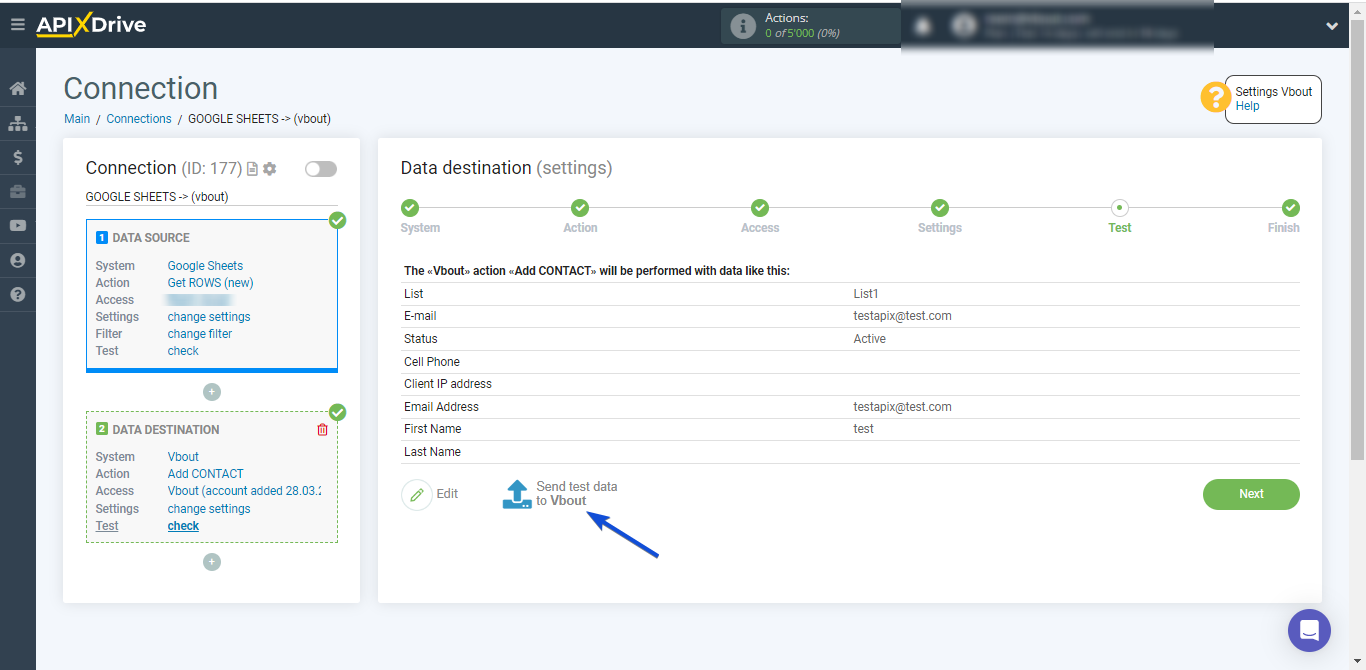
Task: Open the hamburger menu icon
Action: click(17, 25)
